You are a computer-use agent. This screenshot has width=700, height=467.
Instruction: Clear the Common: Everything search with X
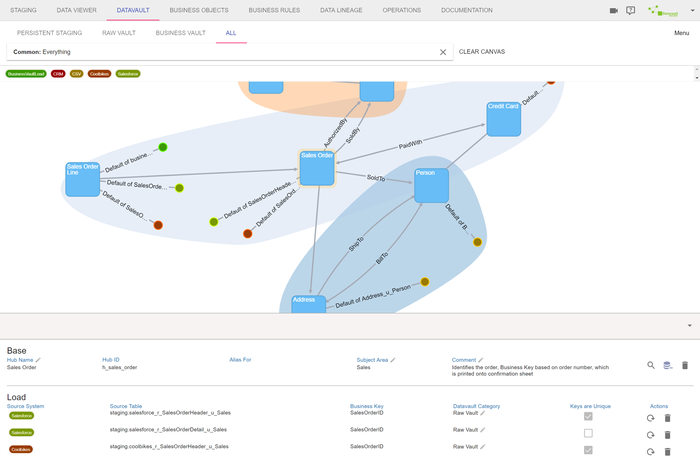[443, 52]
